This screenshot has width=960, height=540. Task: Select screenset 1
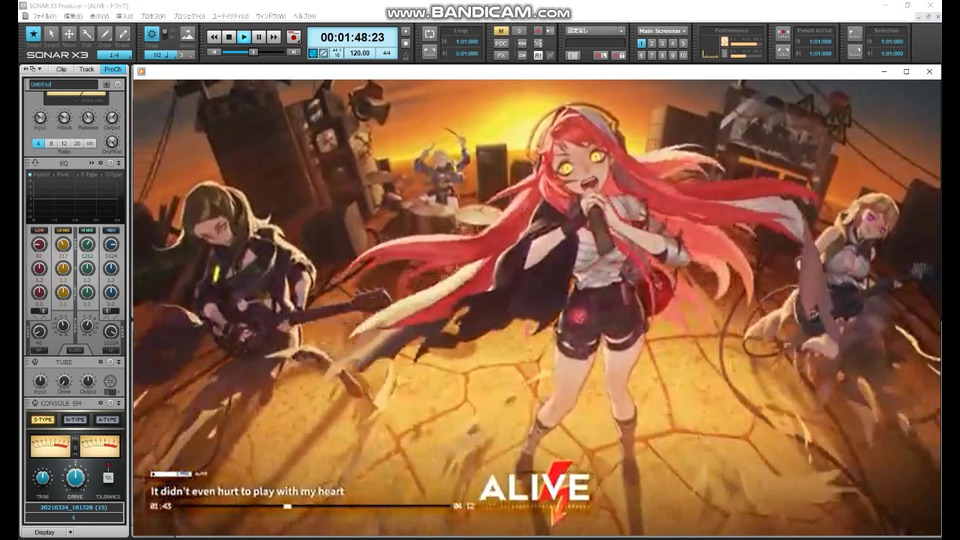pyautogui.click(x=641, y=43)
